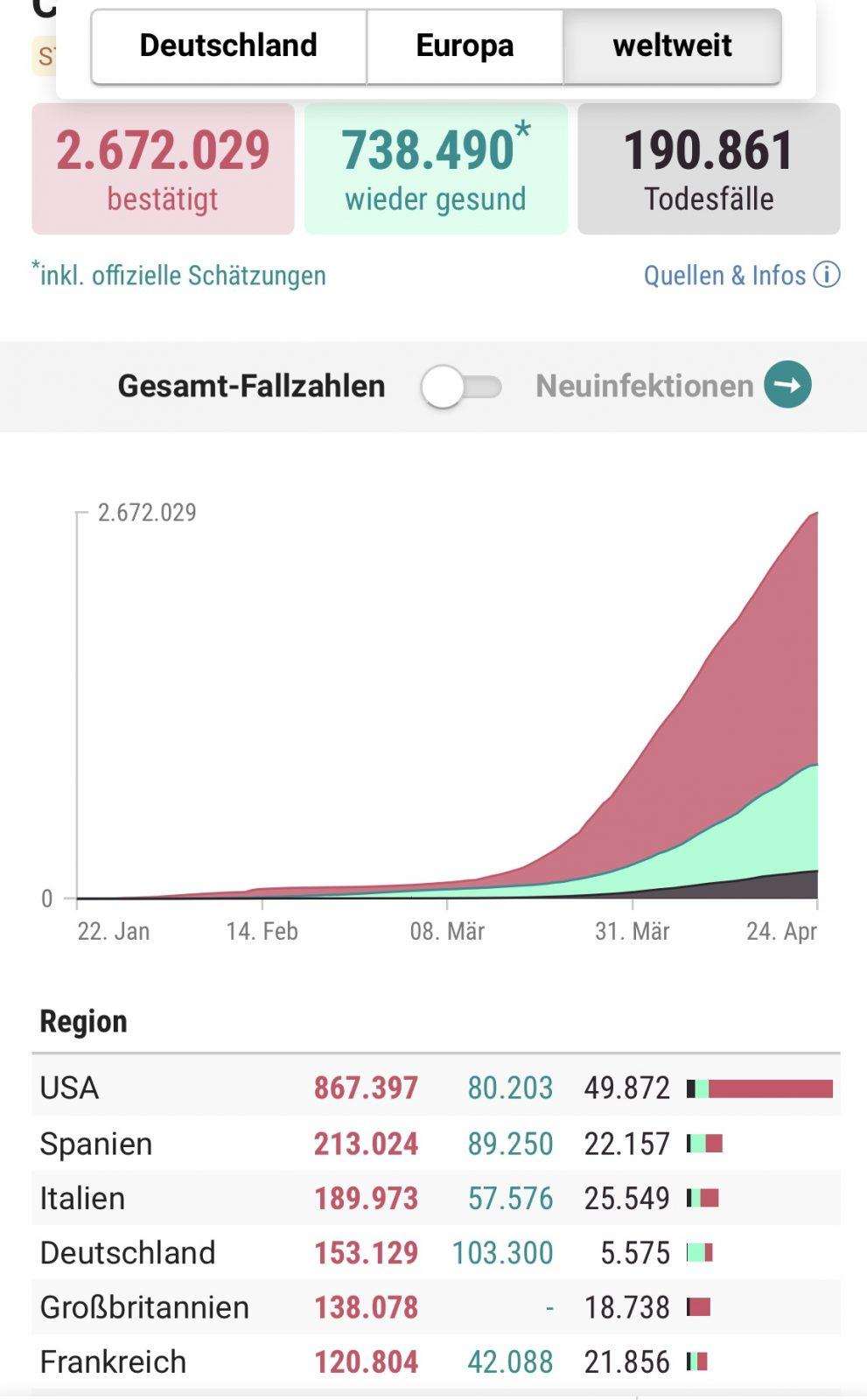Viewport: 867px width, 1400px height.
Task: Select the weltweit tab
Action: [x=672, y=46]
